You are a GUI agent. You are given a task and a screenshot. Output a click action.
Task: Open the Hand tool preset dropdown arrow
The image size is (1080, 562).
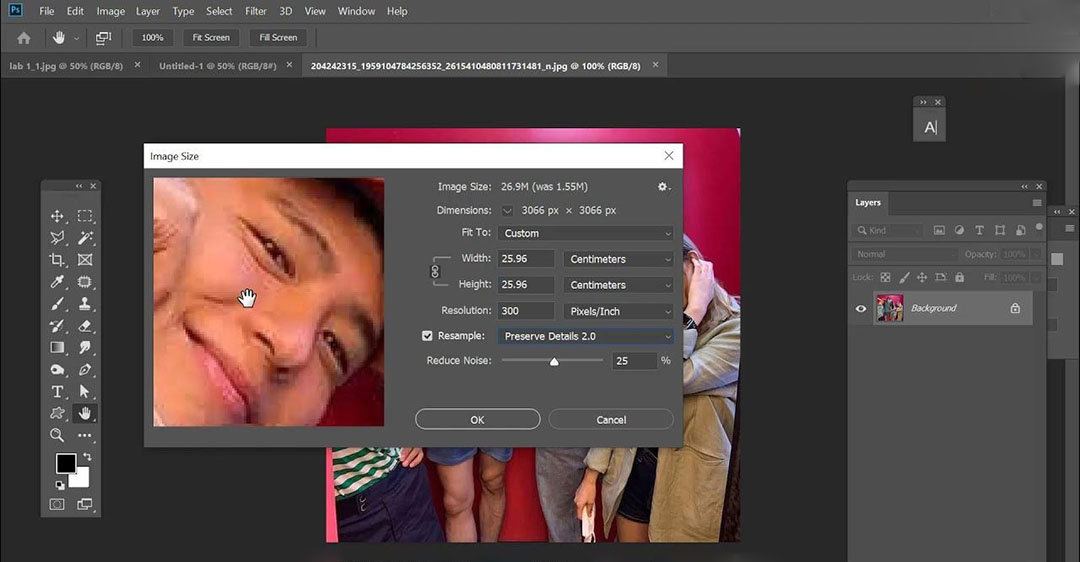click(x=76, y=39)
